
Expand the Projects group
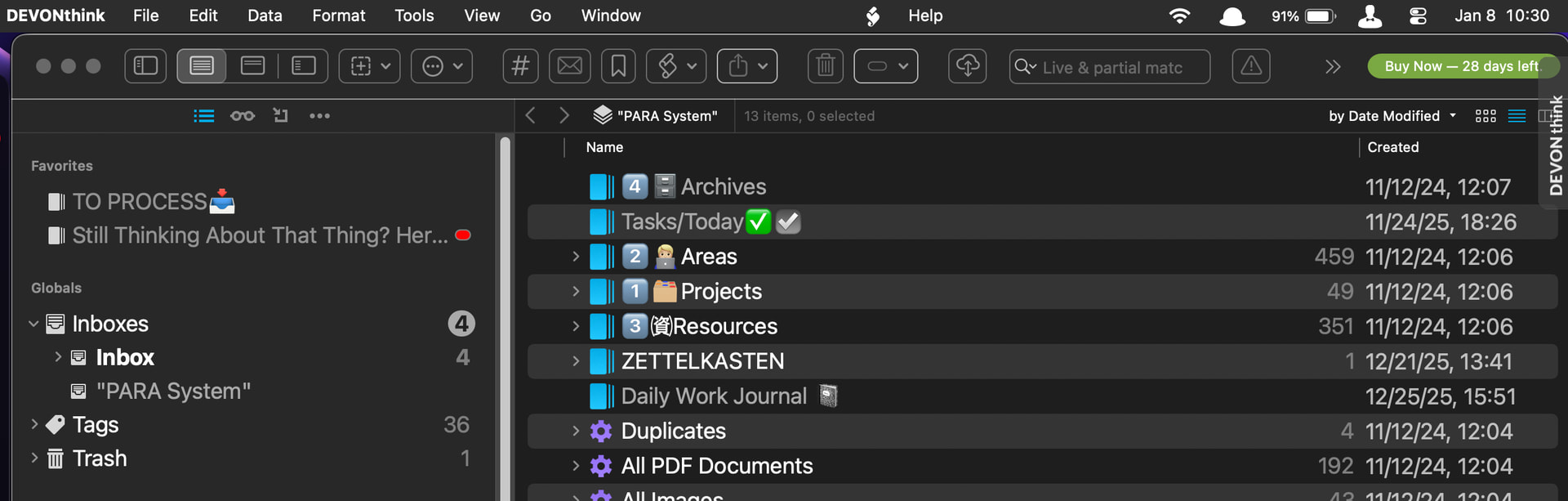pos(576,292)
